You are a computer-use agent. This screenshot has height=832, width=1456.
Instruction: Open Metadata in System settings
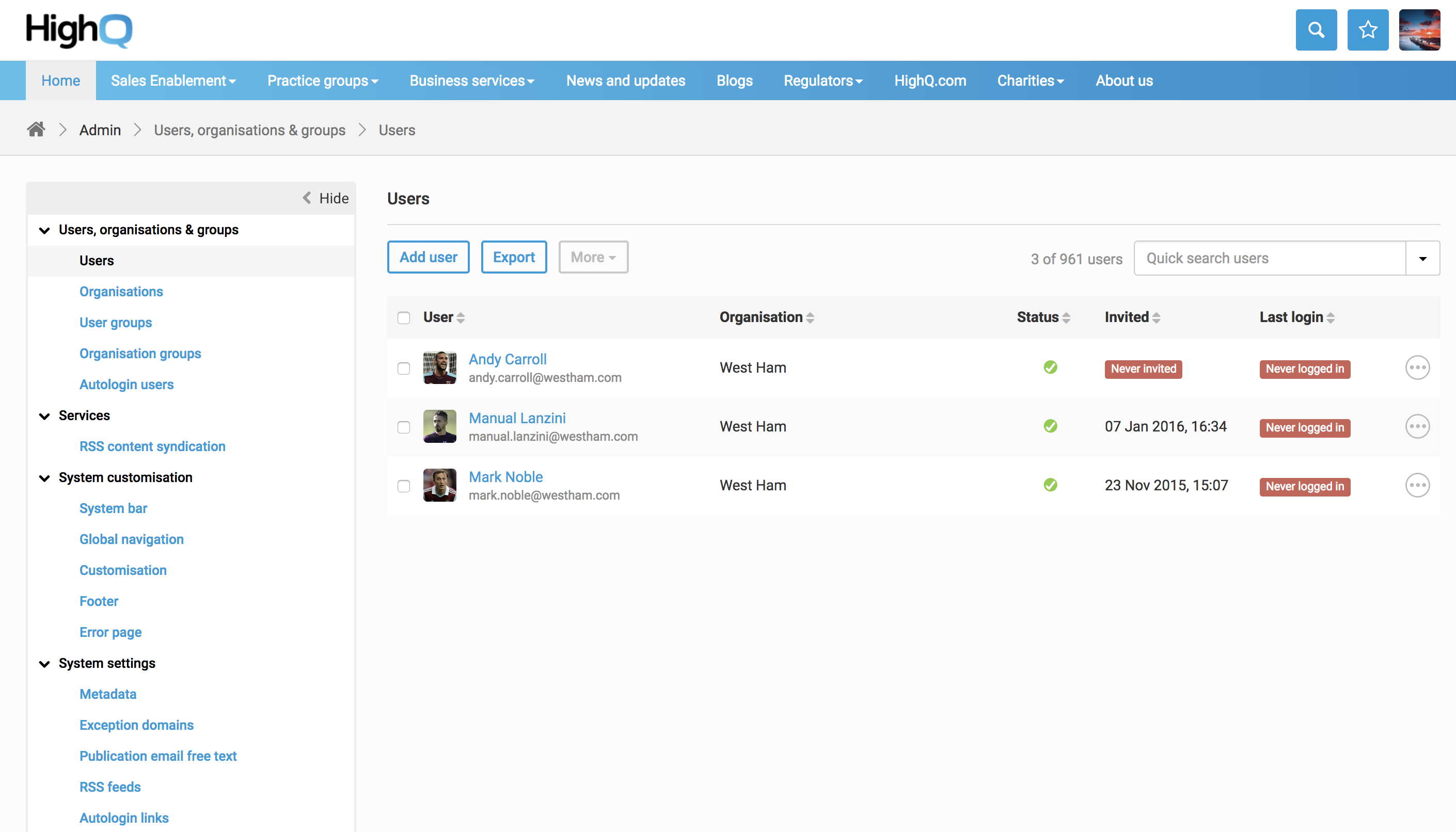(x=108, y=694)
